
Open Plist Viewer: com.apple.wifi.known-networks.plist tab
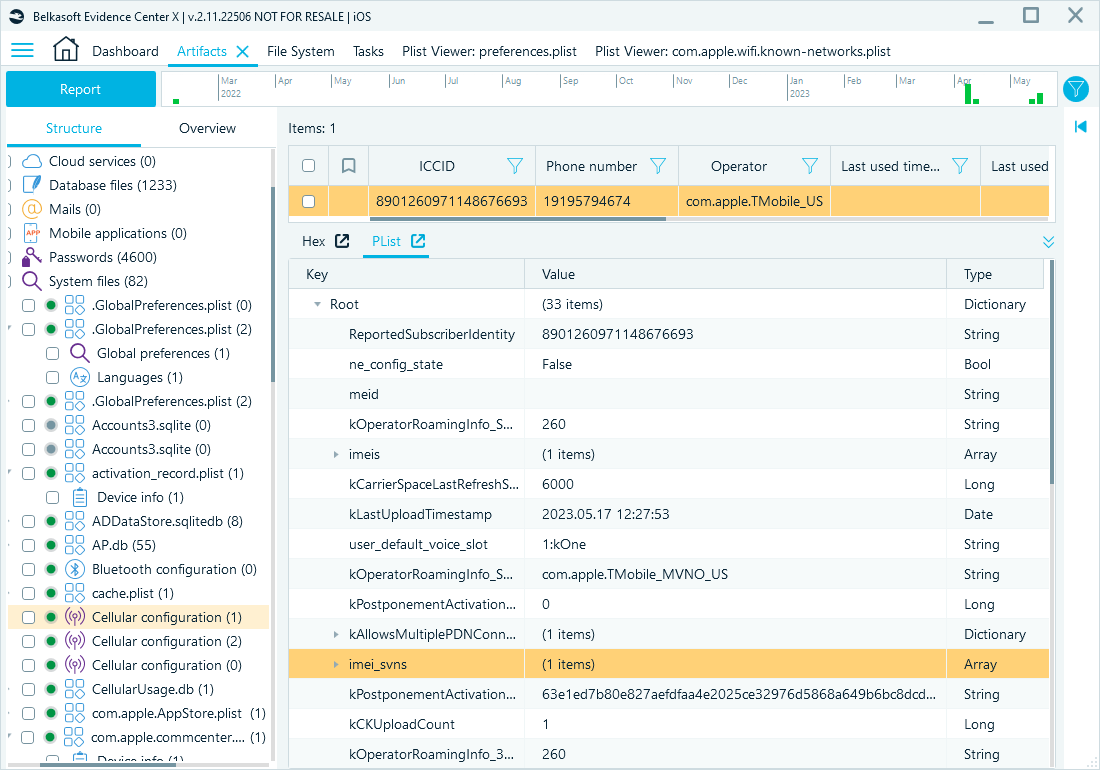pos(743,51)
